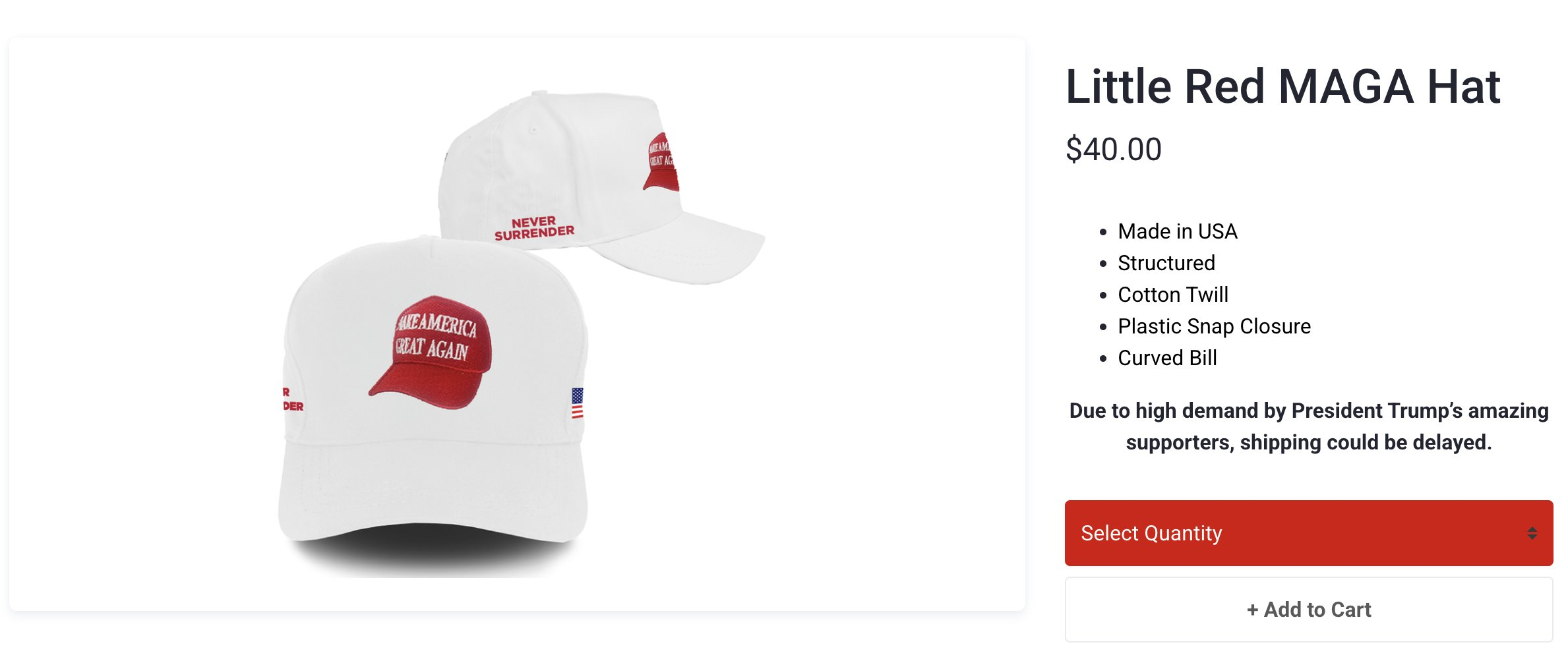The width and height of the screenshot is (1568, 659).
Task: Click the up-down arrows on quantity selector
Action: 1532,533
